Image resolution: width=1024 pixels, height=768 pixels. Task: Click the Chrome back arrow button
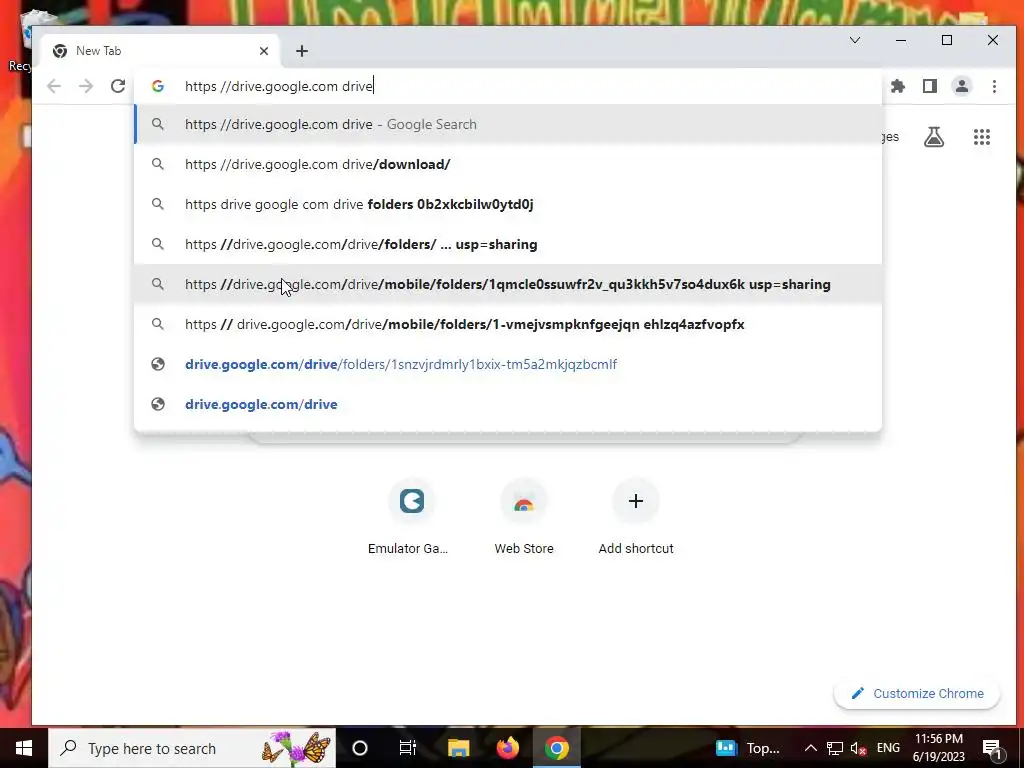pos(54,86)
